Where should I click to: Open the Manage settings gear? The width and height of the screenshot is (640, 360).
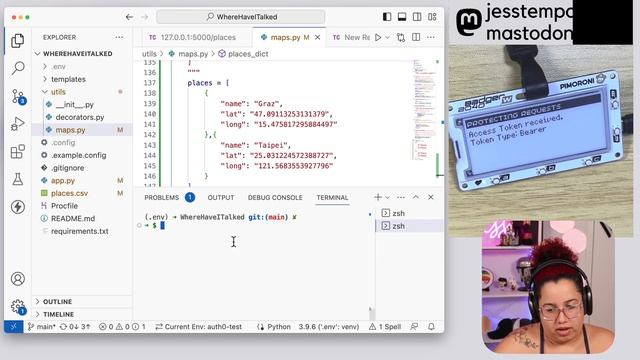(x=18, y=307)
